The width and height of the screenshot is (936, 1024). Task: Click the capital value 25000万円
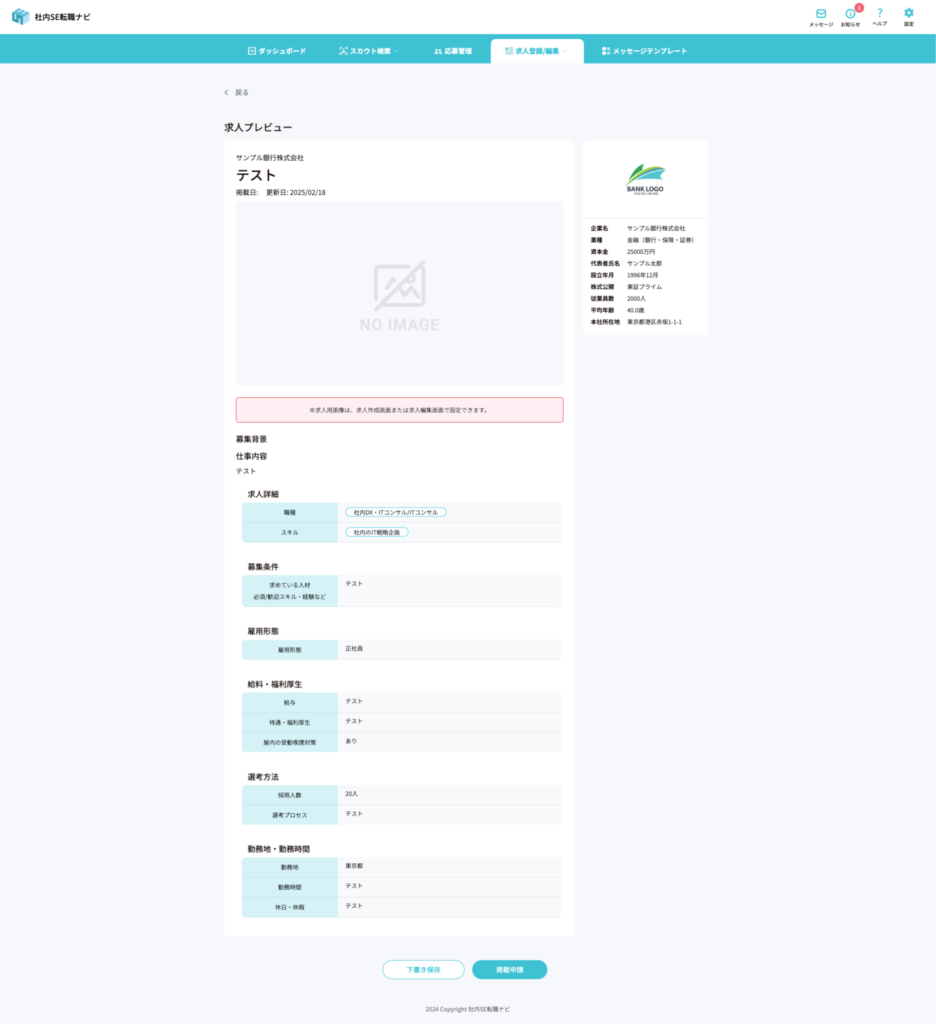coord(641,252)
